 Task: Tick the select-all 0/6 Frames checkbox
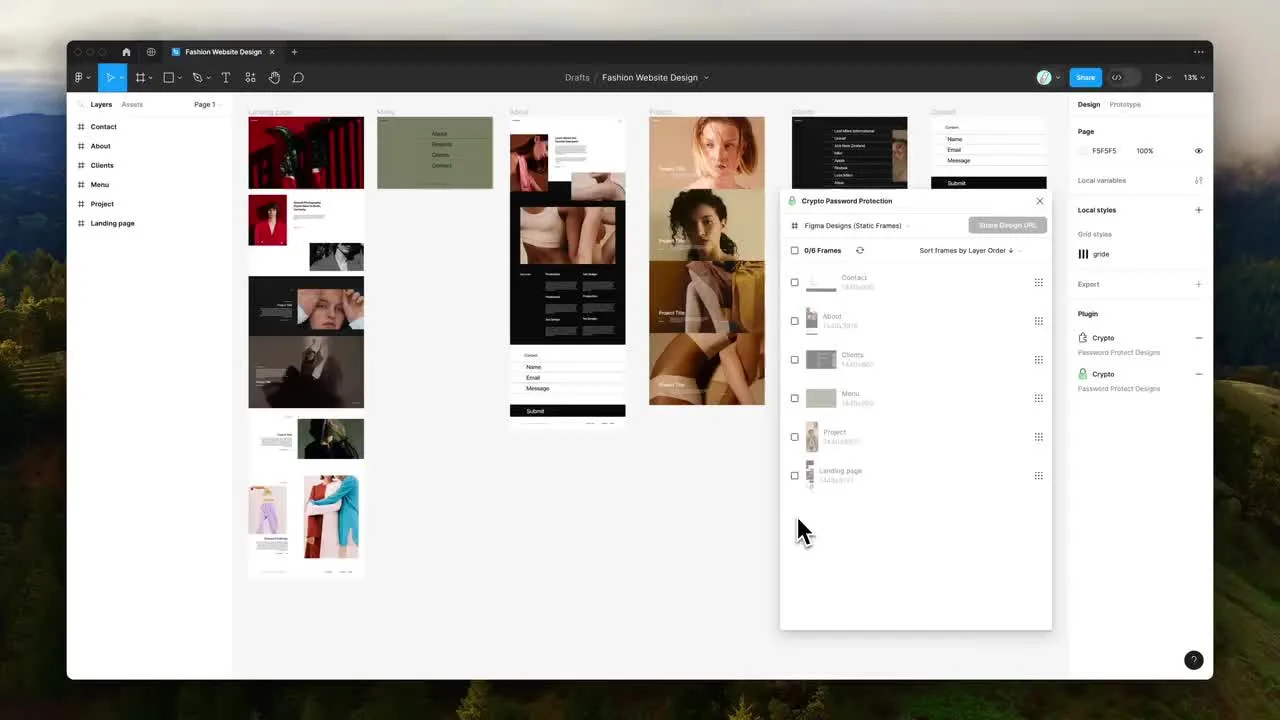tap(795, 251)
